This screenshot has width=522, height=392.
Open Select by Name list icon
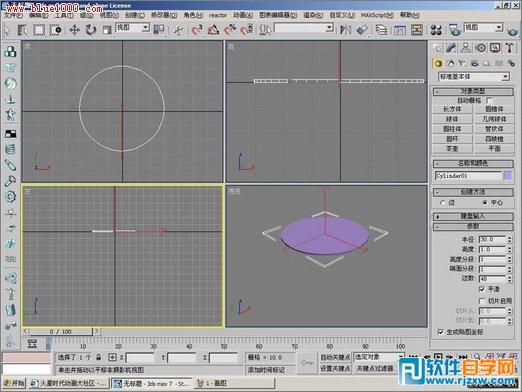click(x=23, y=30)
